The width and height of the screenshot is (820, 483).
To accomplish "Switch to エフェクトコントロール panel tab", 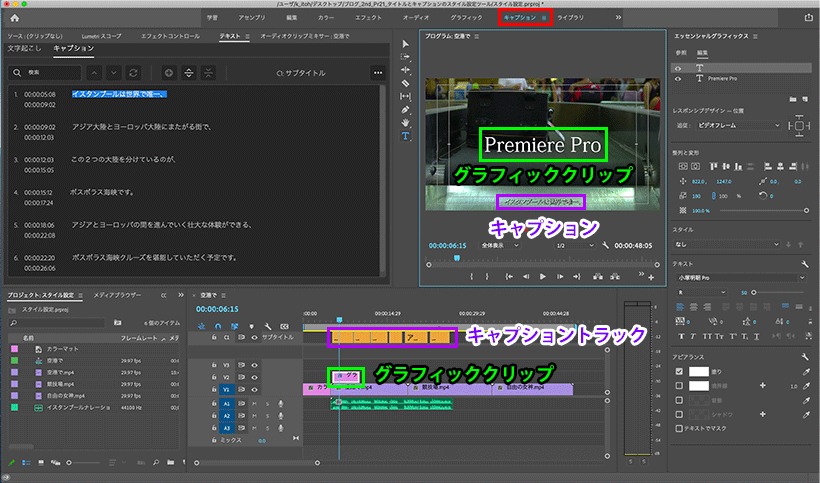I will point(170,36).
